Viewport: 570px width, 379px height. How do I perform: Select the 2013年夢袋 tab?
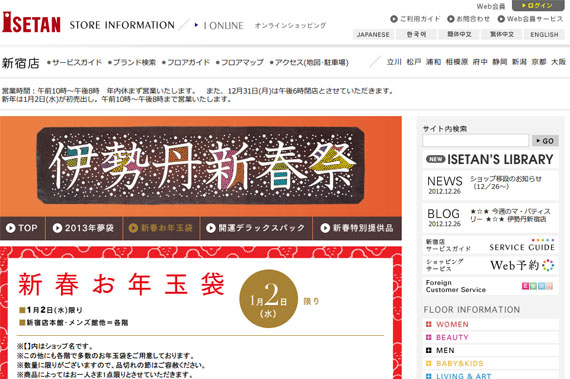pyautogui.click(x=84, y=228)
